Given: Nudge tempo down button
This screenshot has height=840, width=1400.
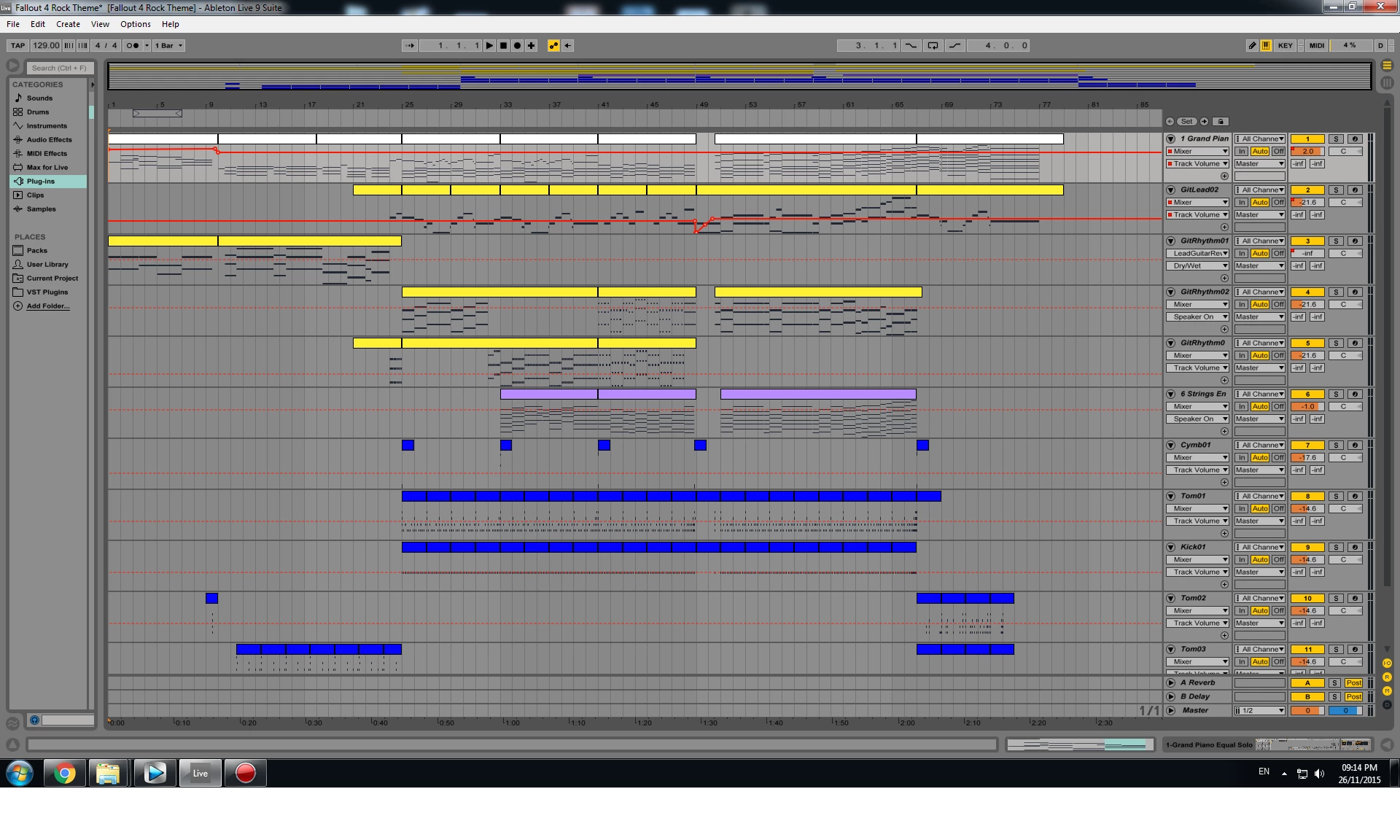Looking at the screenshot, I should pos(69,45).
